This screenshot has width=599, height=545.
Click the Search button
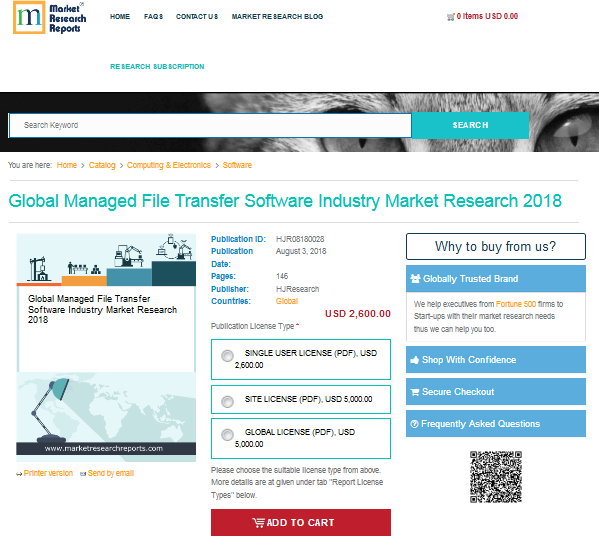470,125
